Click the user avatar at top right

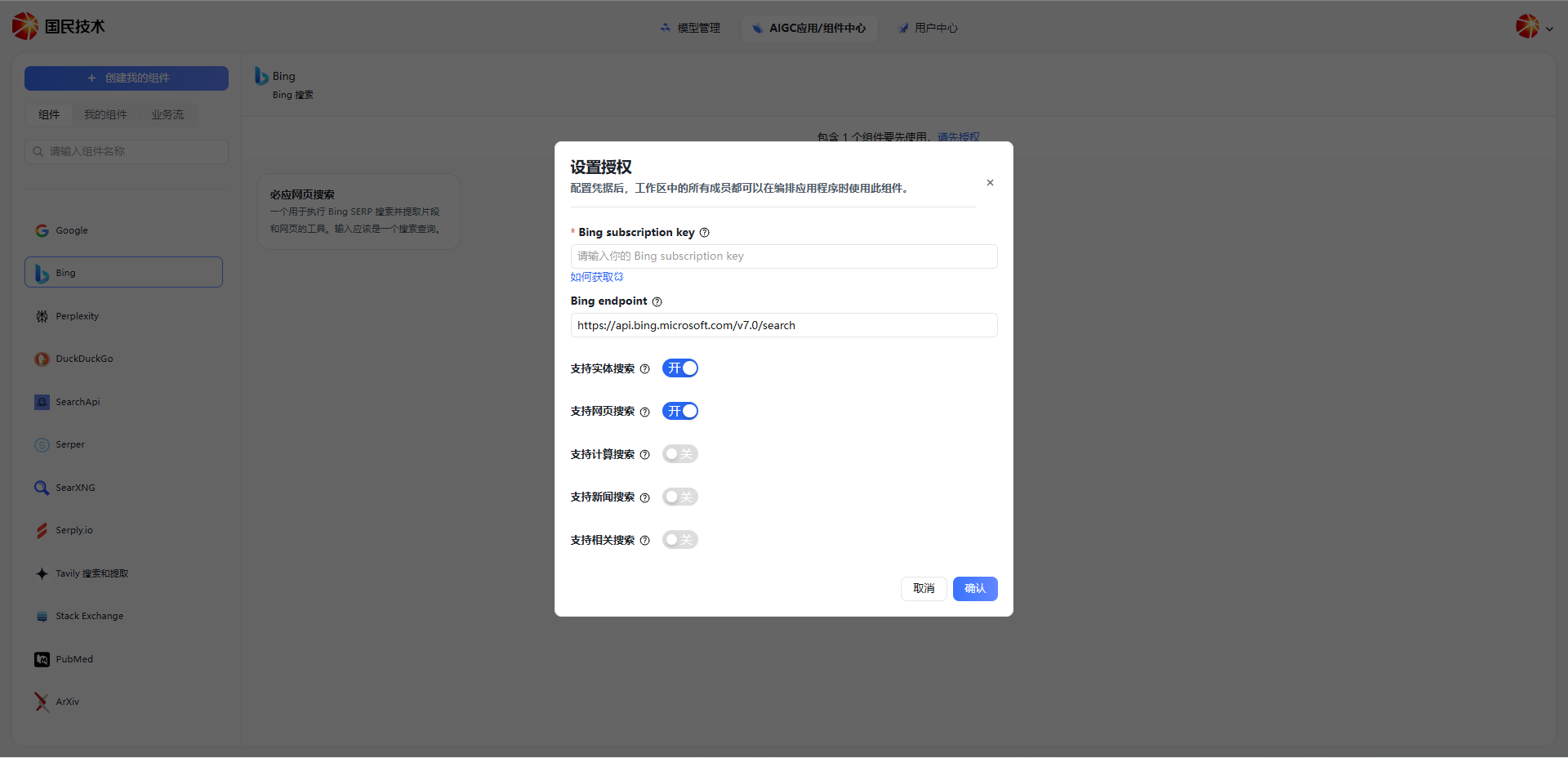[1527, 26]
